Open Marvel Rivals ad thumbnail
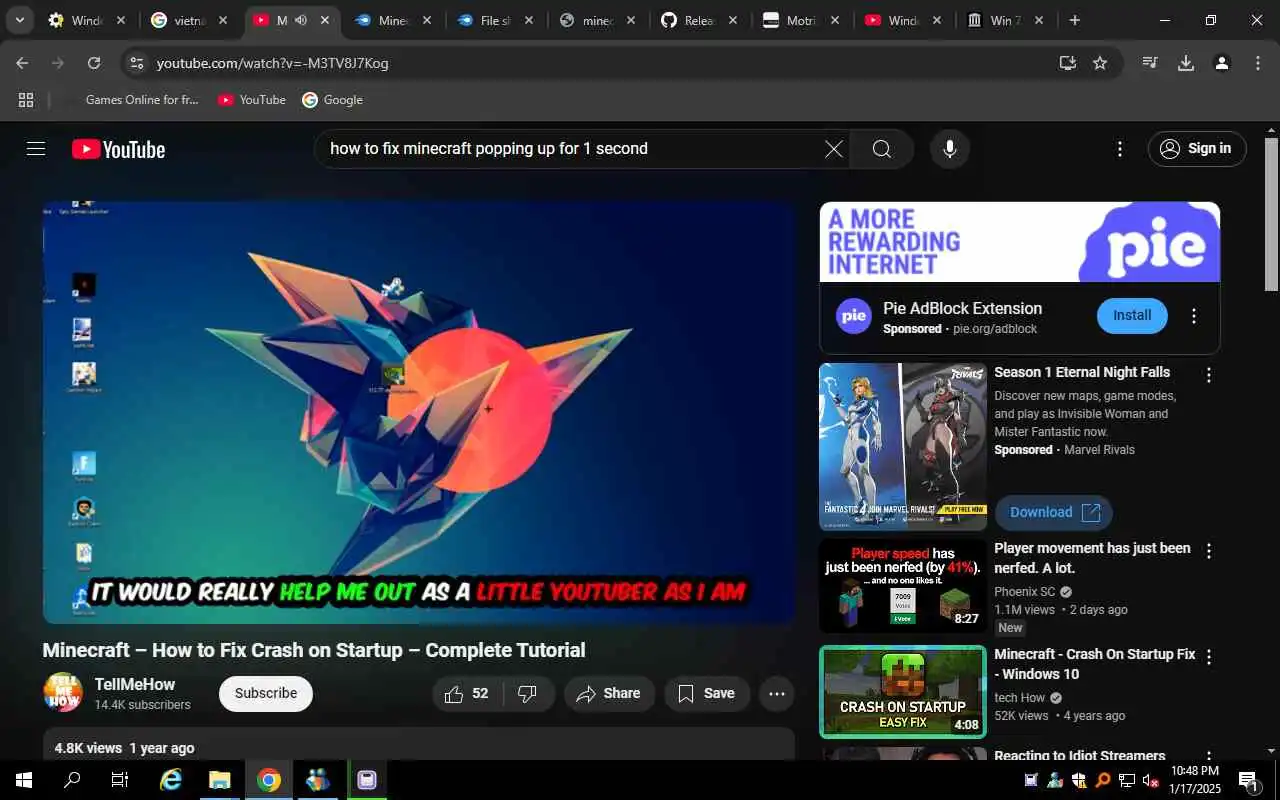This screenshot has width=1280, height=800. point(903,446)
